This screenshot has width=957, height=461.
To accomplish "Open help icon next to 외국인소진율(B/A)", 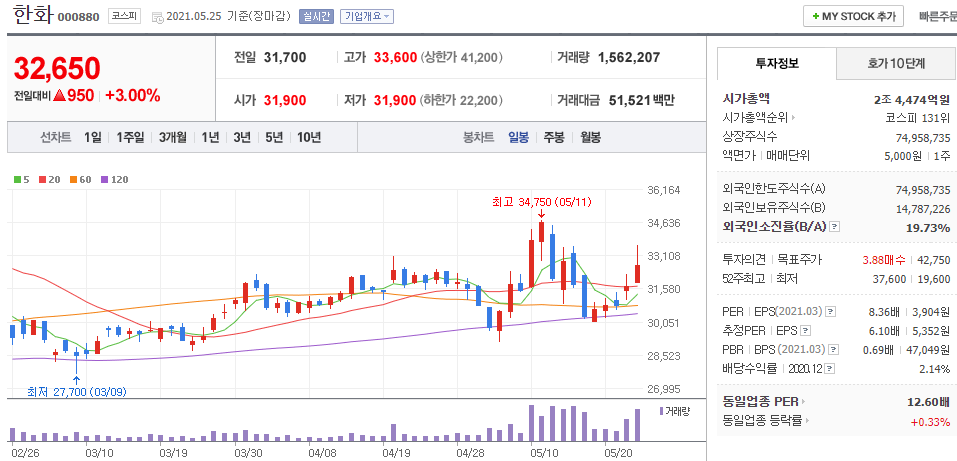I will pyautogui.click(x=835, y=227).
